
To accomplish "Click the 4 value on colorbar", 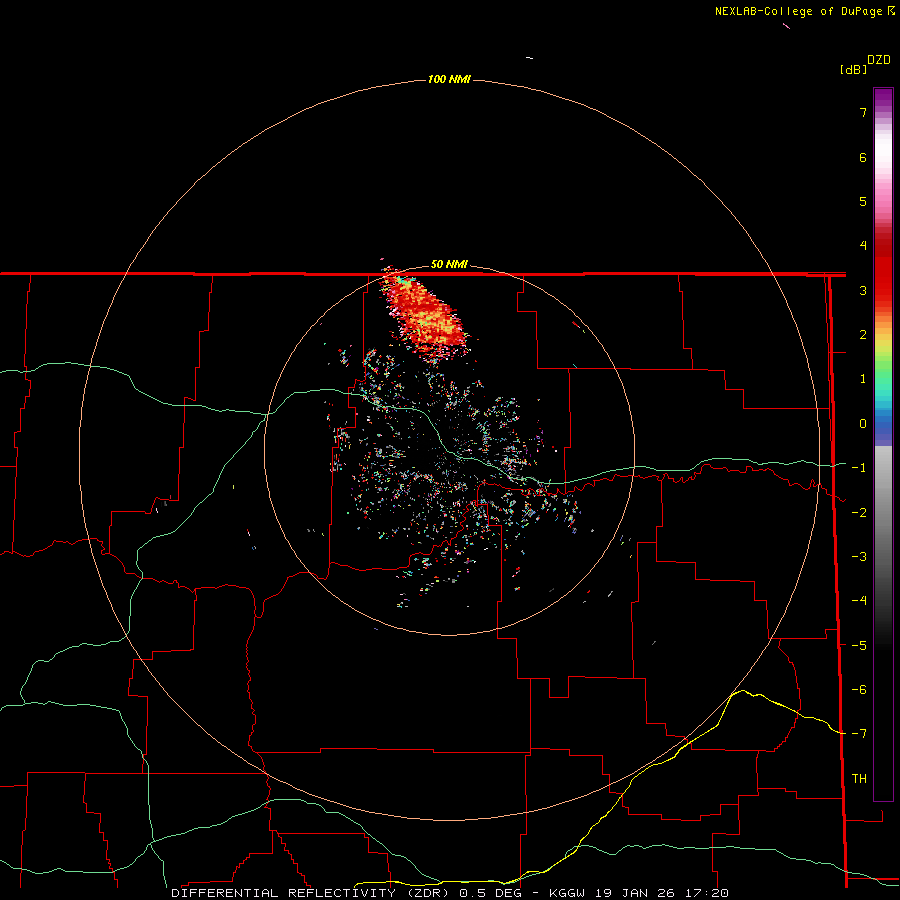I will tap(863, 246).
